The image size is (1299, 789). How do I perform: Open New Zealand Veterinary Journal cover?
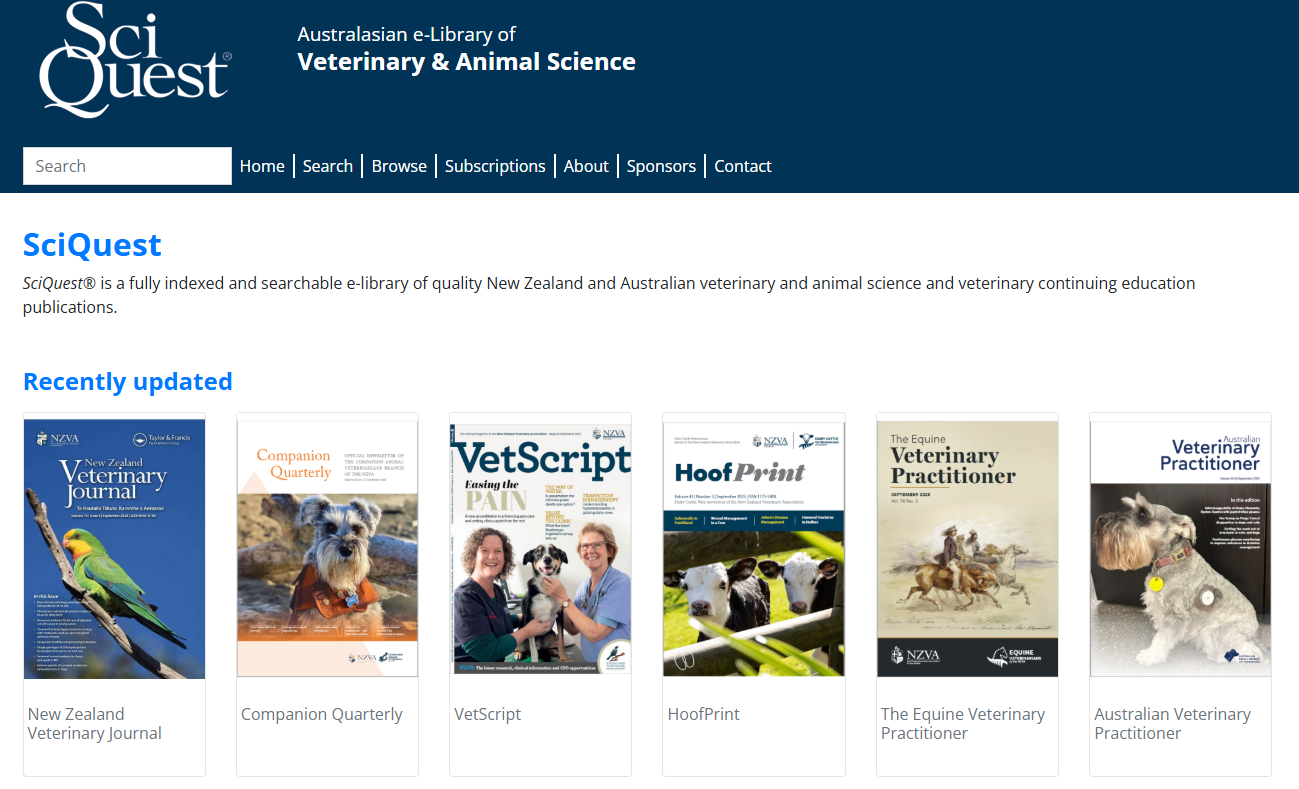(114, 548)
